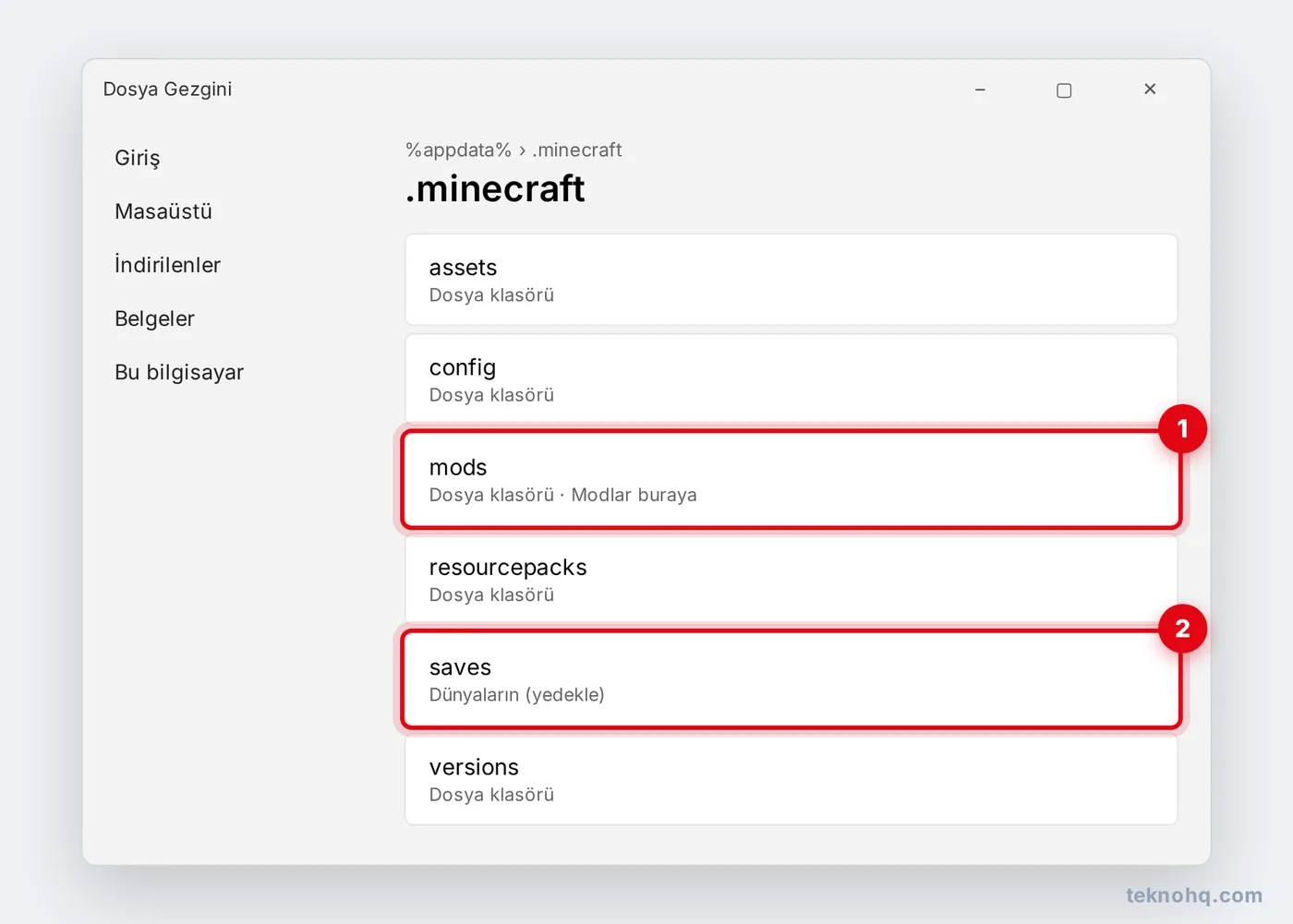The width and height of the screenshot is (1293, 924).
Task: Maximize the Dosya Gezgini window
Action: click(x=1064, y=90)
